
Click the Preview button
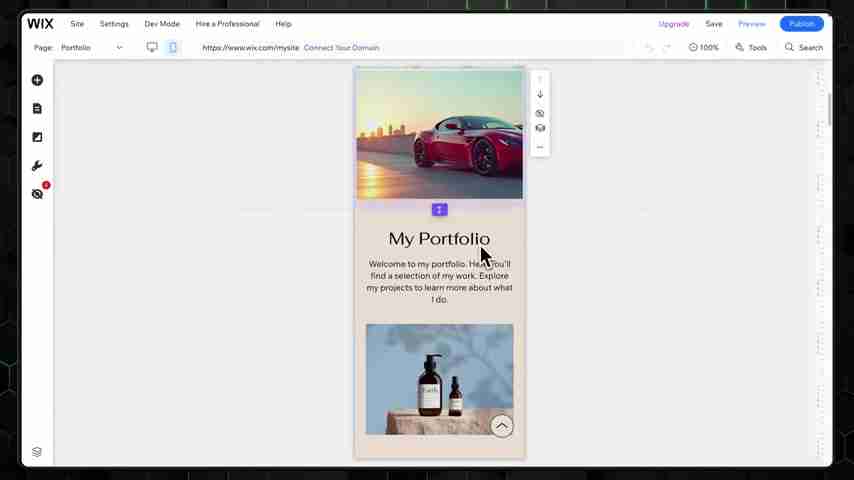click(x=752, y=24)
